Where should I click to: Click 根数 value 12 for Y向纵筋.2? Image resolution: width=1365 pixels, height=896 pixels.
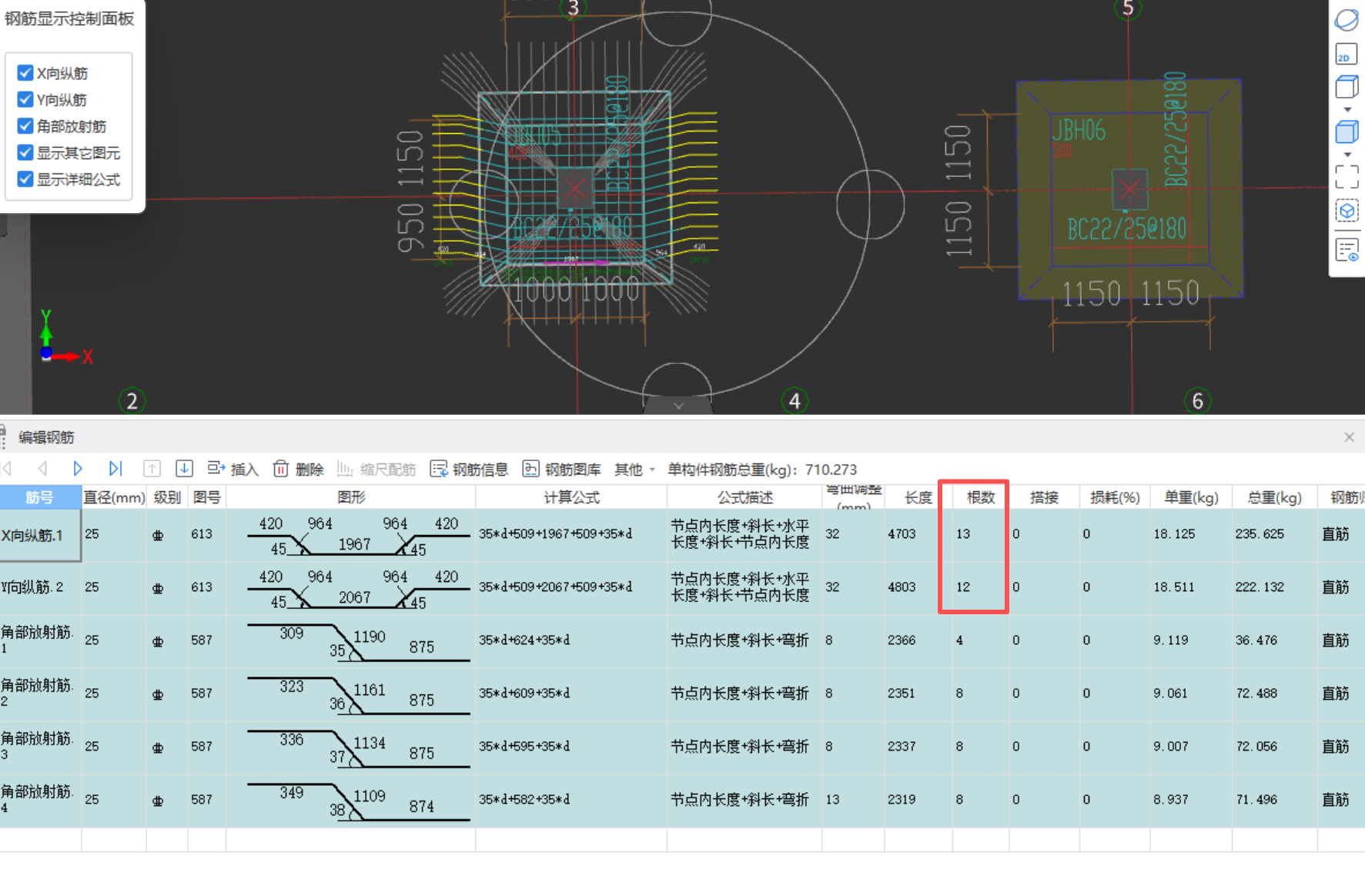pos(981,587)
